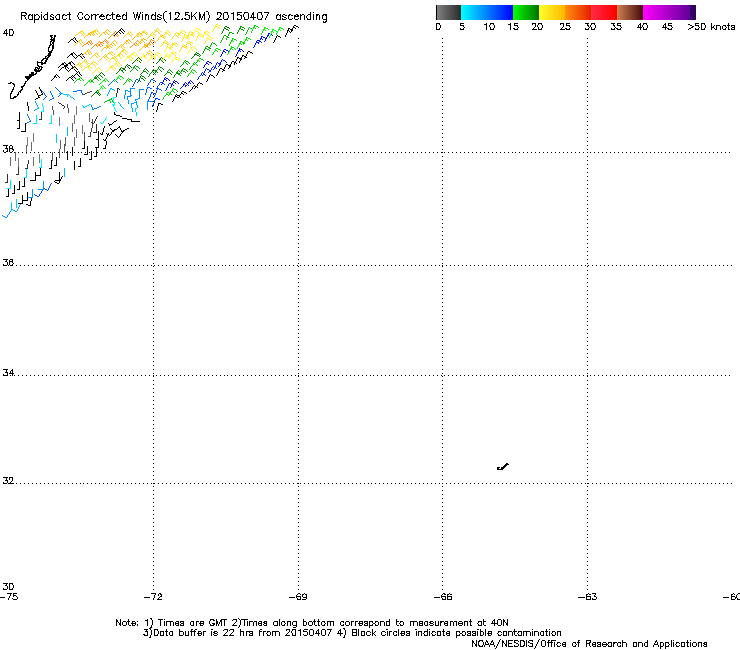The height and width of the screenshot is (650, 740).
Task: Click the longitude label '-69'
Action: click(298, 597)
